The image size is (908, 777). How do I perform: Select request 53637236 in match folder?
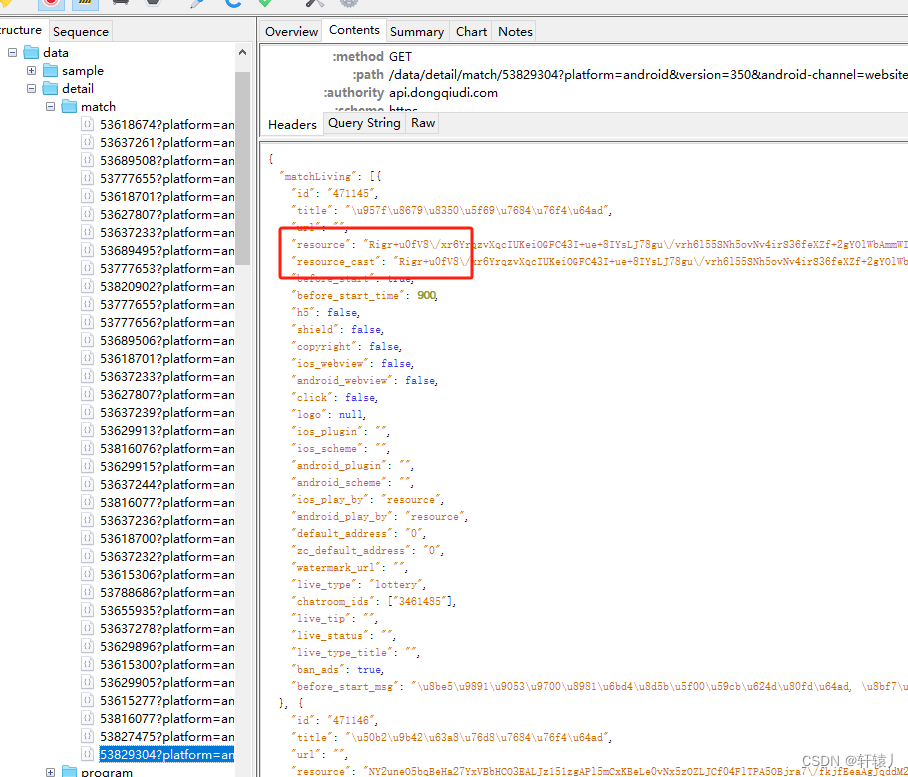click(x=167, y=520)
